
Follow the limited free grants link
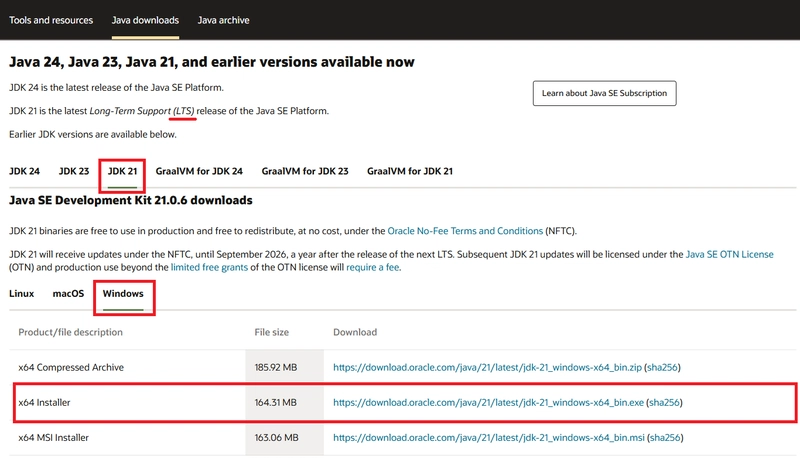(x=209, y=267)
